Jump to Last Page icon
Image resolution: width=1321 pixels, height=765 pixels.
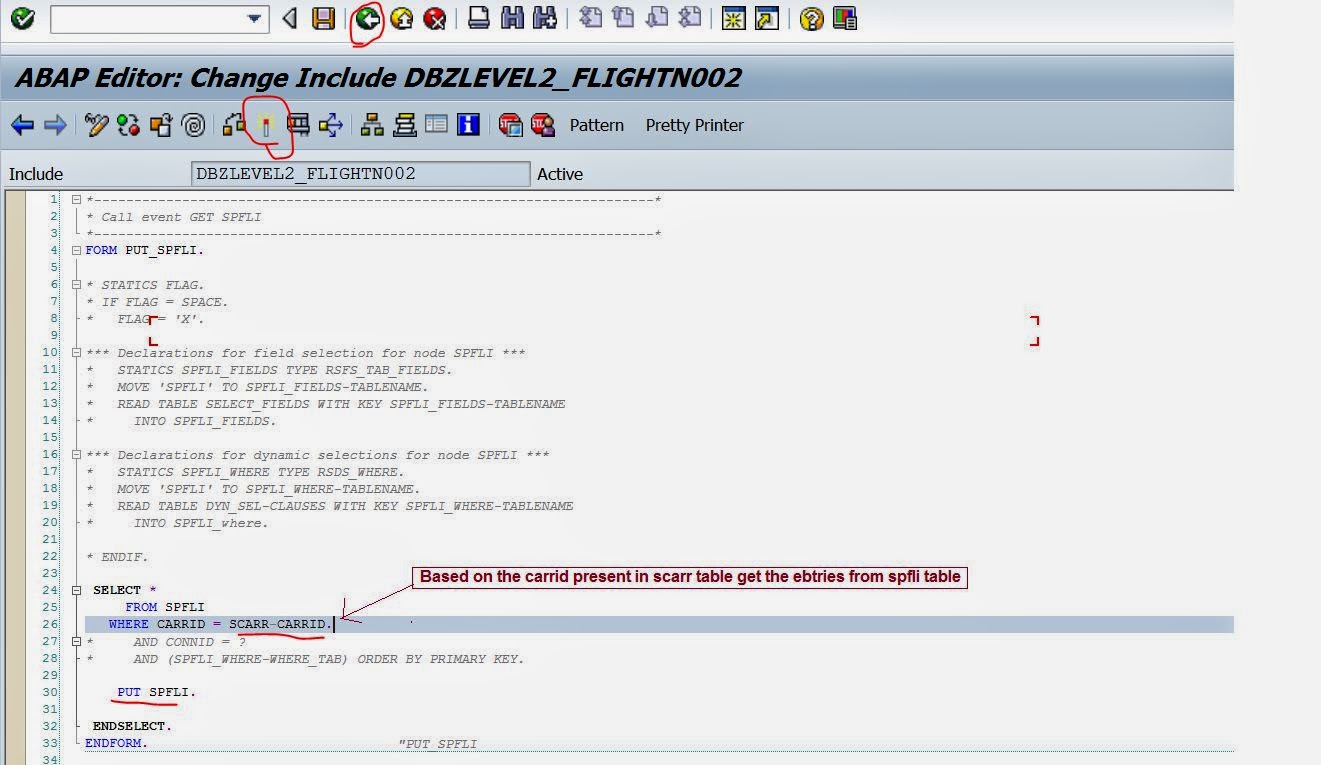(x=690, y=18)
